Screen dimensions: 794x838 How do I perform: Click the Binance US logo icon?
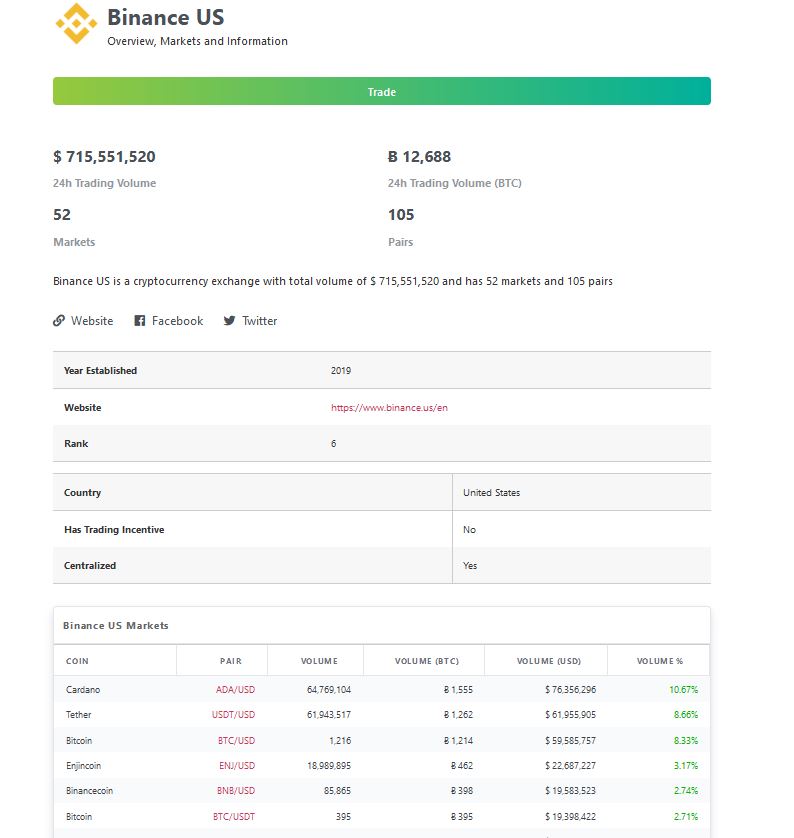coord(76,24)
